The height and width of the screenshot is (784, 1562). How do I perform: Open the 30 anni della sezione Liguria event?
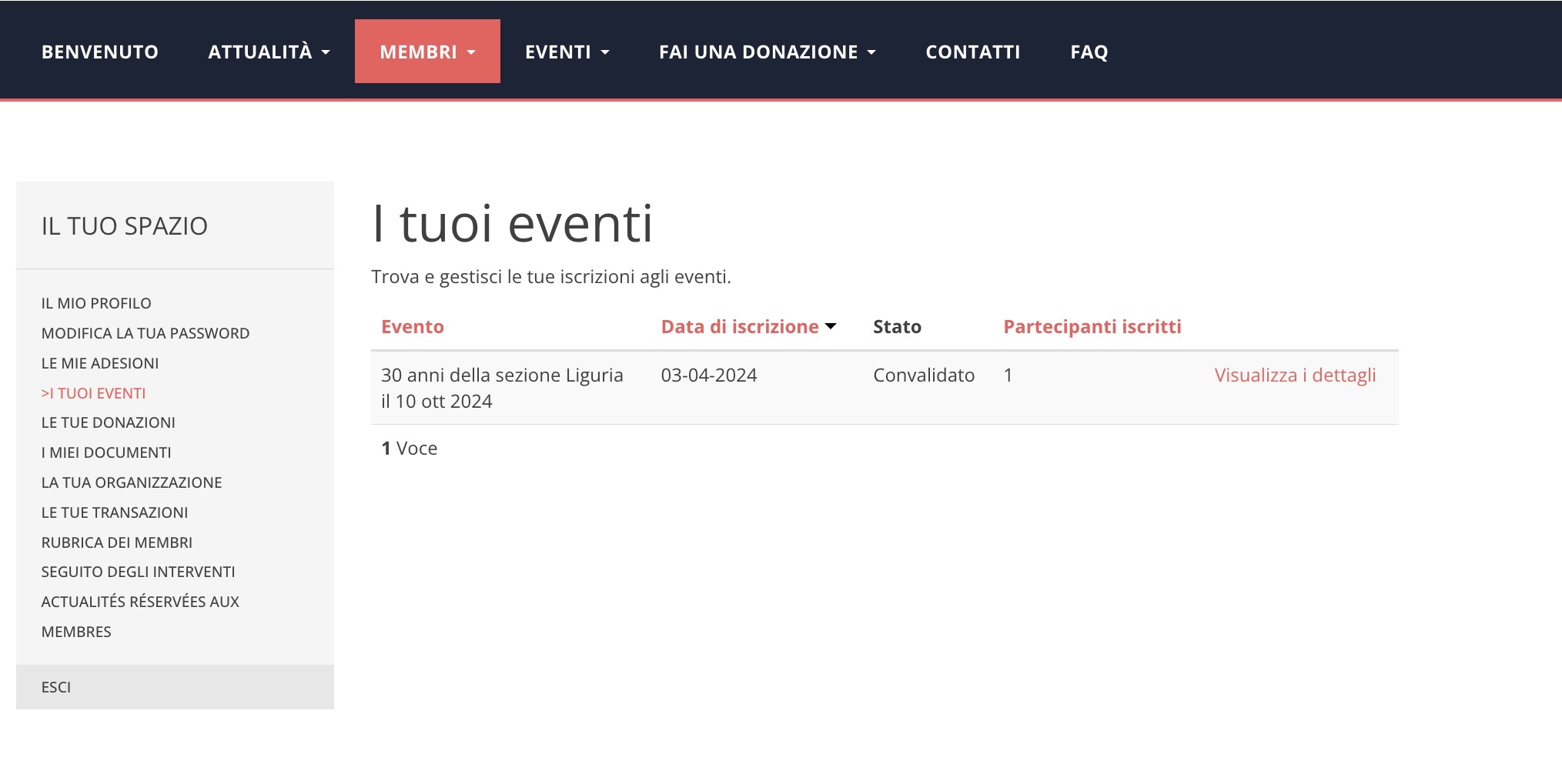502,375
